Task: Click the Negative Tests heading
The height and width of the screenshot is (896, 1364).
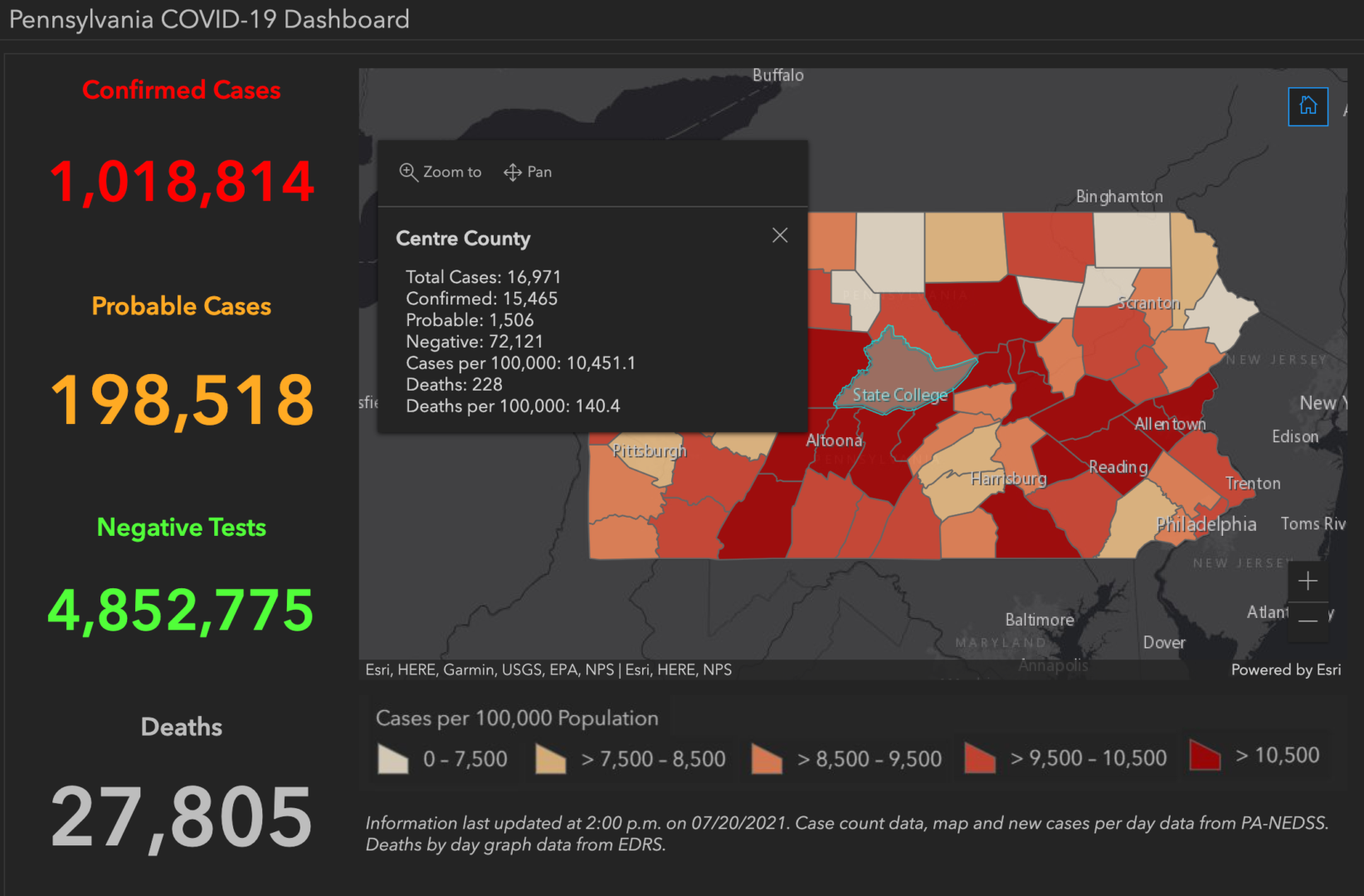Action: click(181, 526)
